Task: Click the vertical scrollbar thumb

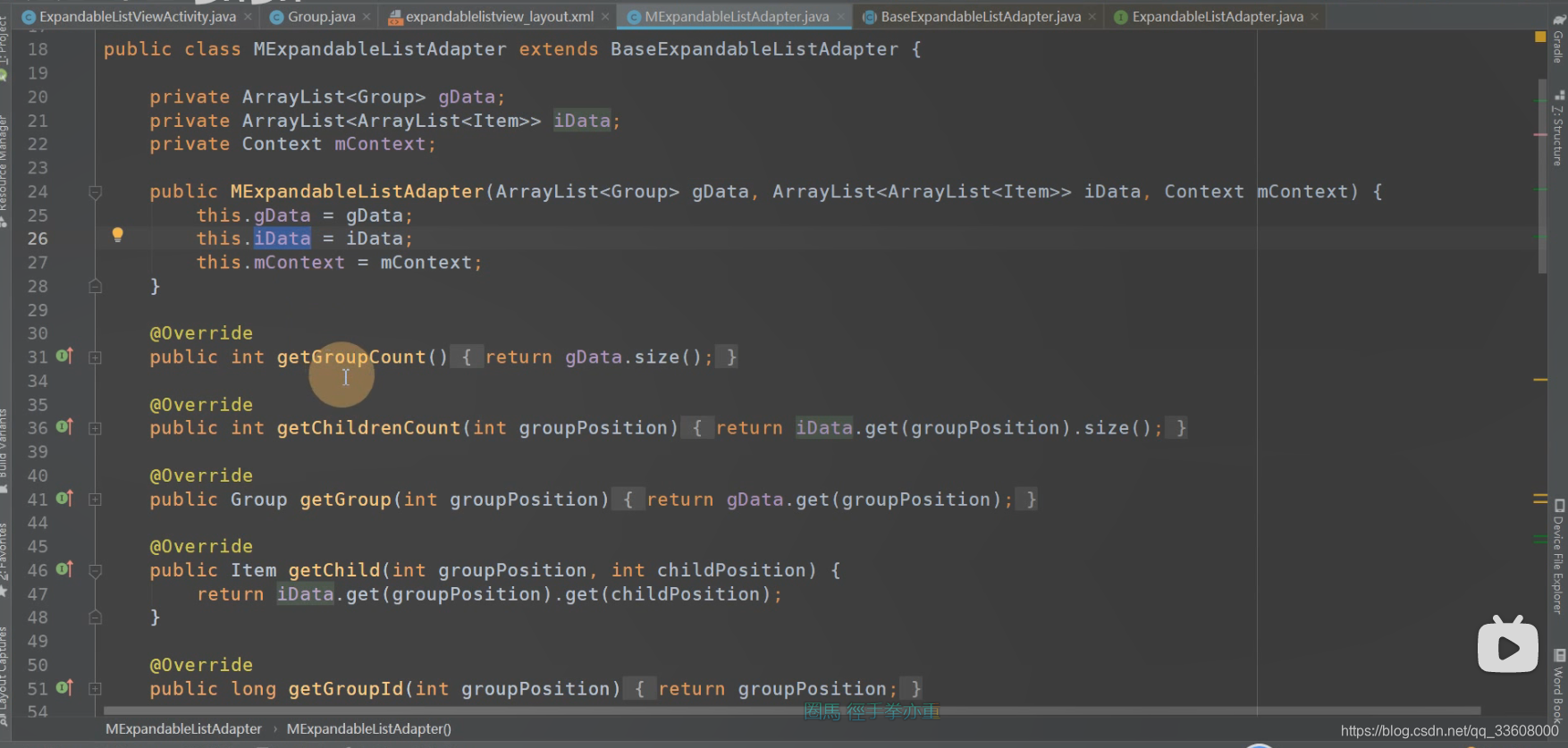Action: [x=1542, y=176]
